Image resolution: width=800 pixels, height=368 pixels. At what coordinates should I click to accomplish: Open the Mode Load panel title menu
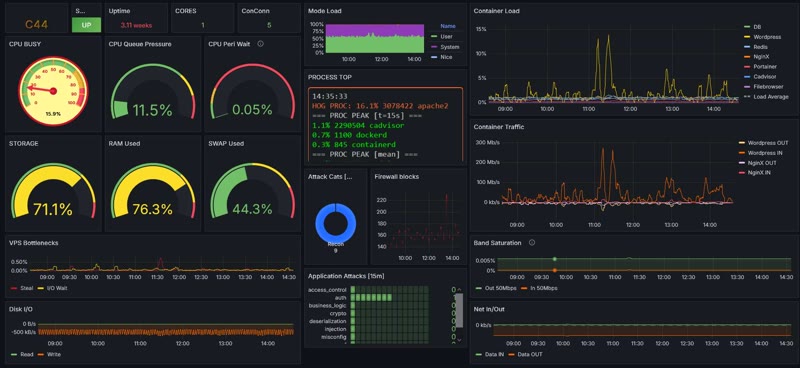click(x=324, y=11)
